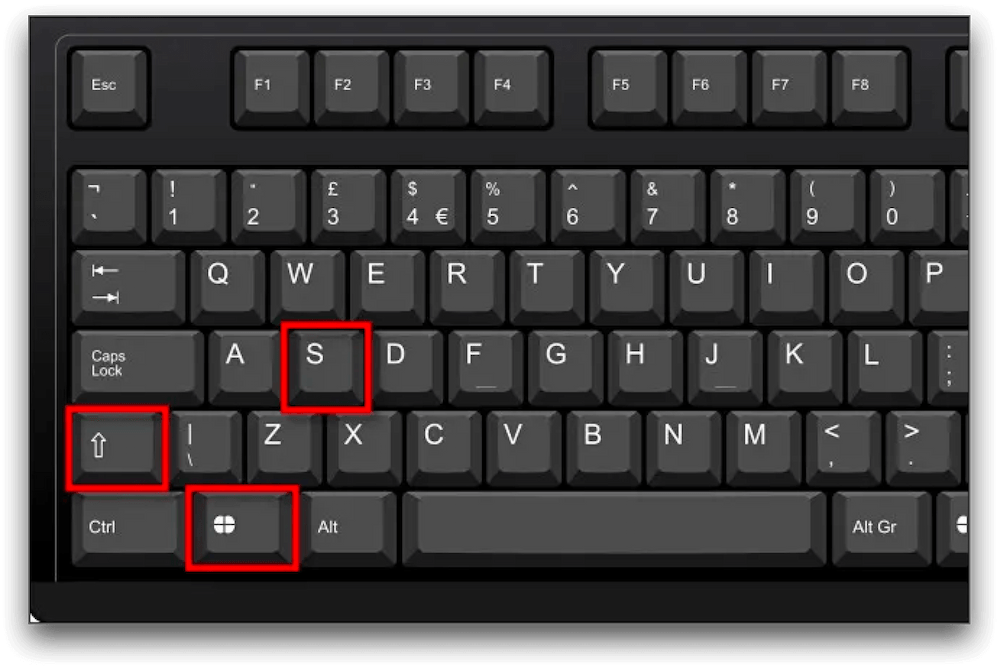
Task: Click the F5 function key
Action: [628, 88]
